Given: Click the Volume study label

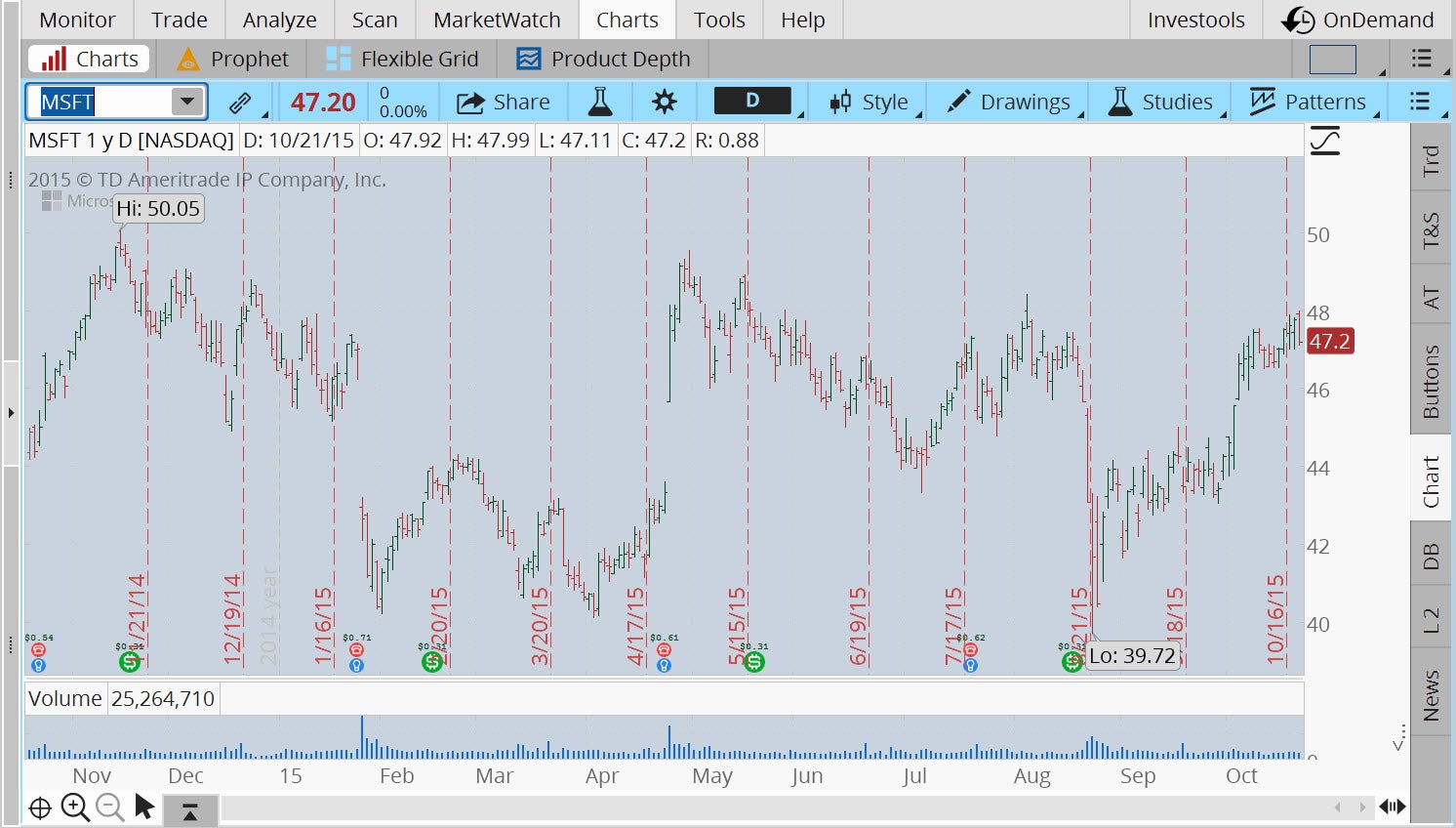Looking at the screenshot, I should click(64, 698).
